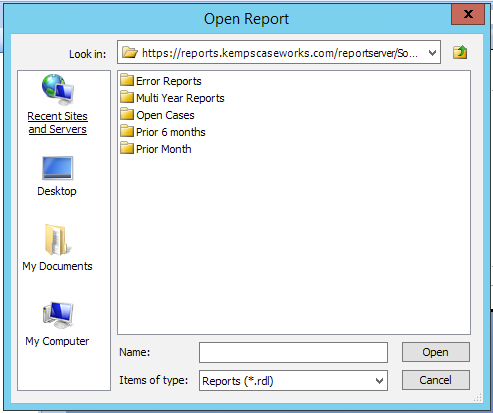Click the My Computer label

pyautogui.click(x=57, y=341)
